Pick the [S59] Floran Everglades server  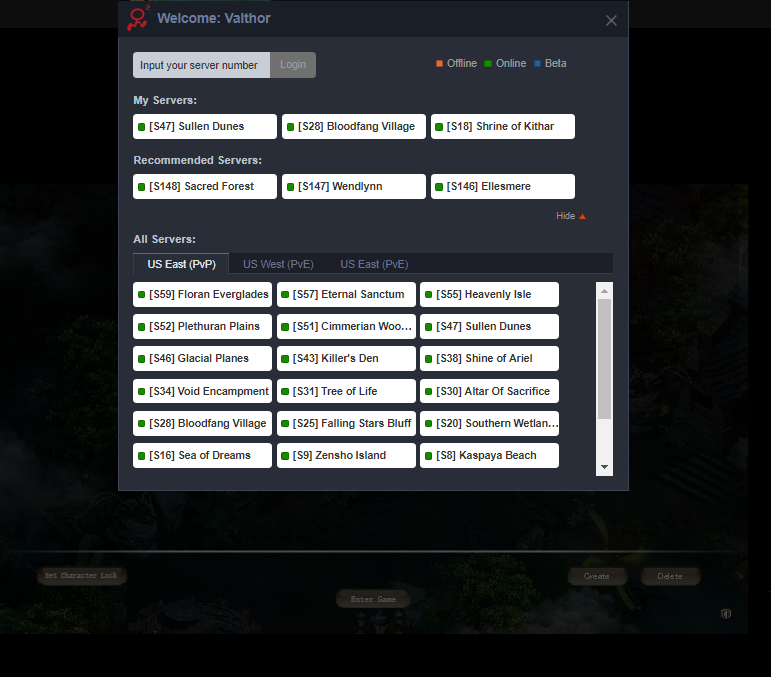pos(202,295)
